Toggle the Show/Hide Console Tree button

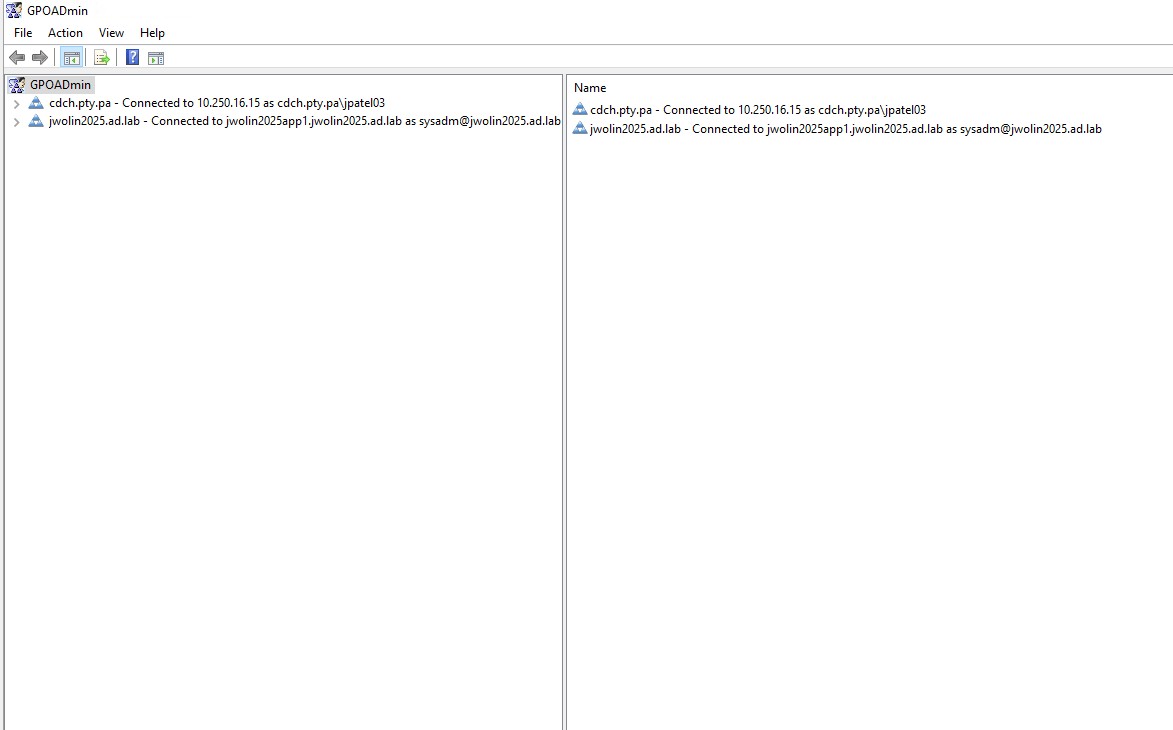tap(71, 58)
